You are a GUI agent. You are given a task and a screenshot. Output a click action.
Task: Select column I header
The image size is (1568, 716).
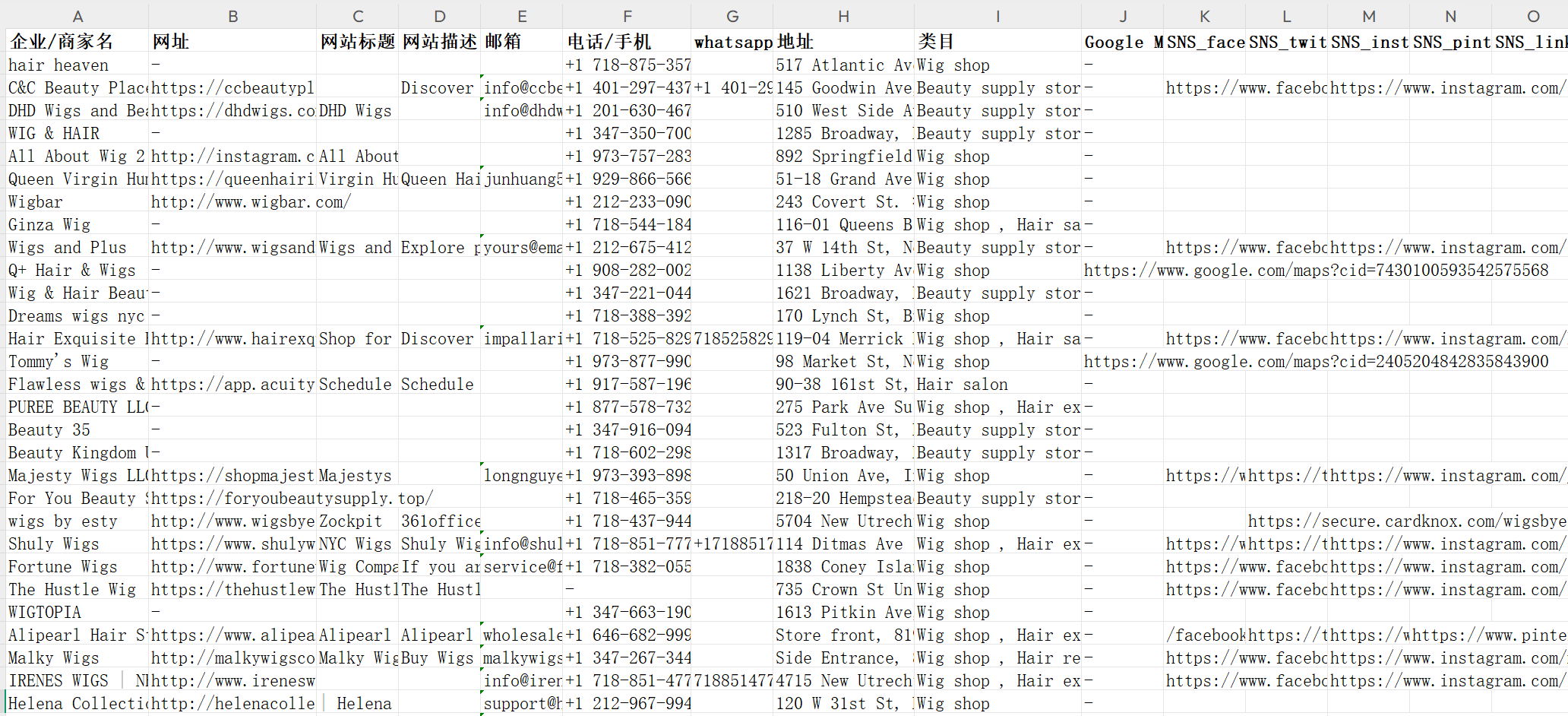pos(997,16)
